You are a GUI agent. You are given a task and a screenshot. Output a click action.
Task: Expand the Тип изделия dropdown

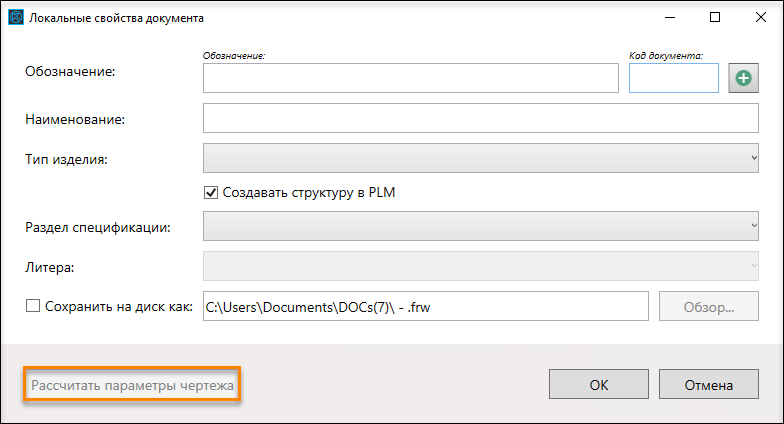tap(480, 158)
